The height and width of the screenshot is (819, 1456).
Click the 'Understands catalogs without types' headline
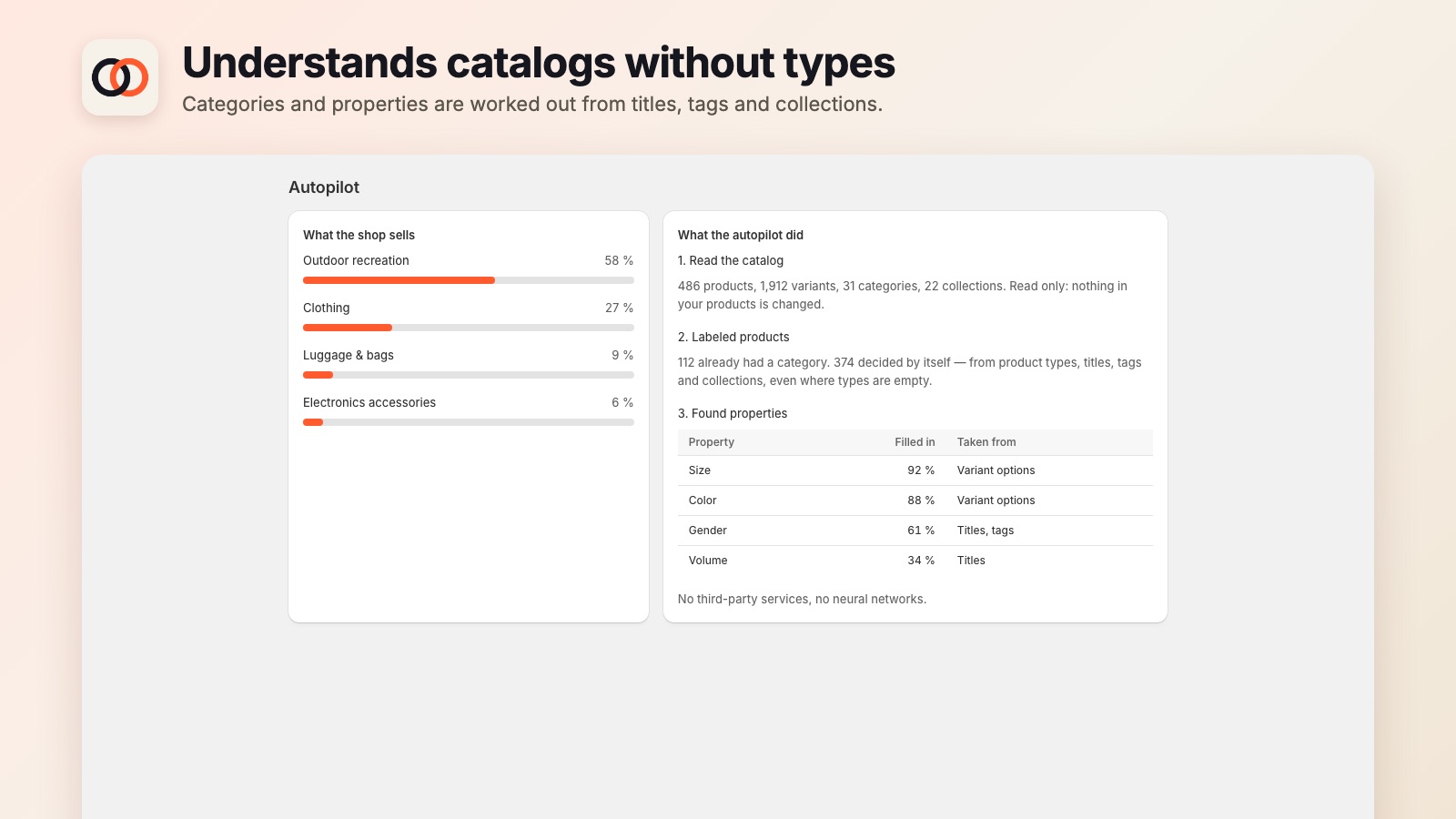pyautogui.click(x=539, y=63)
